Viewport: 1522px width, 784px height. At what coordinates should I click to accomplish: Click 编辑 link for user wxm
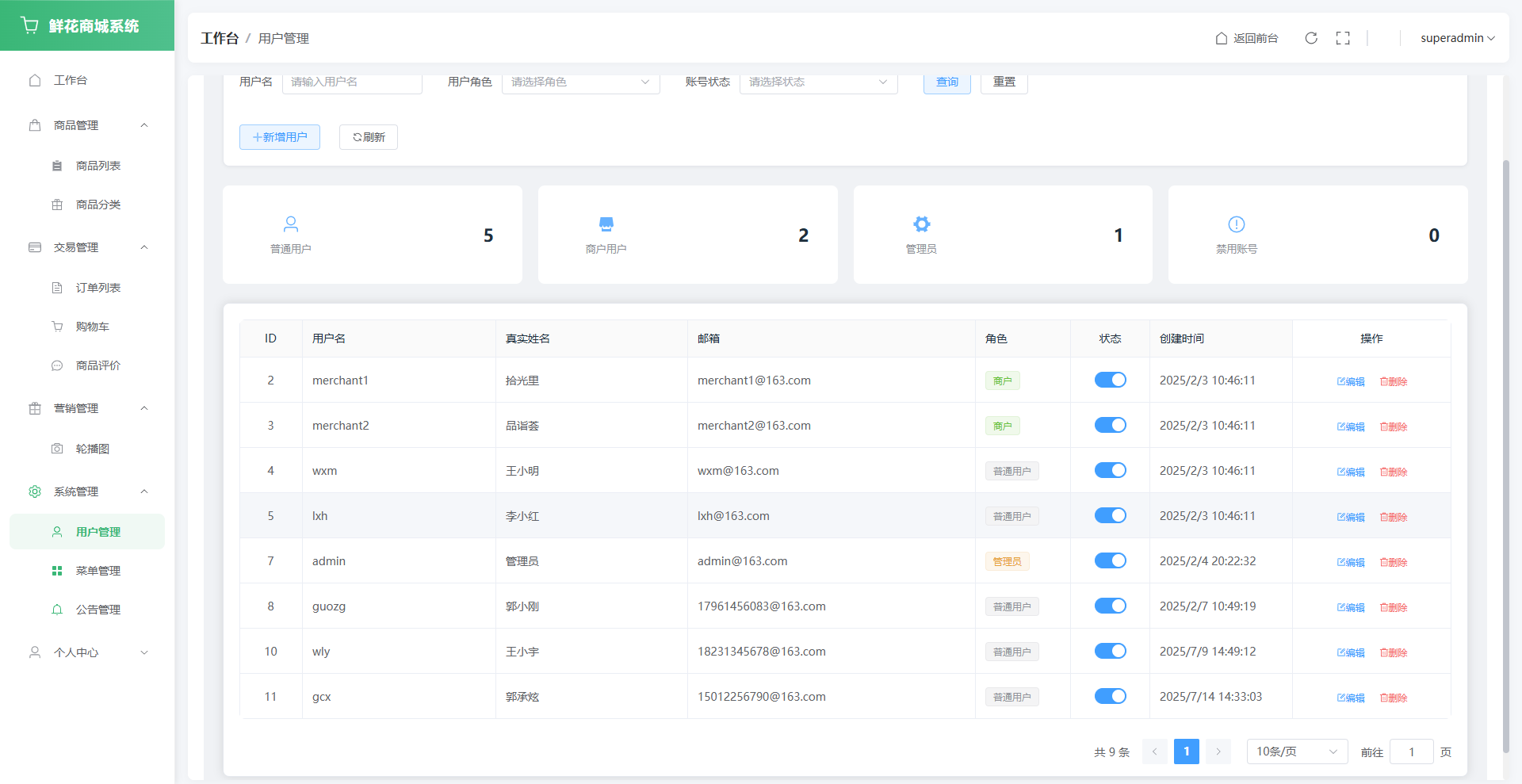[1351, 472]
